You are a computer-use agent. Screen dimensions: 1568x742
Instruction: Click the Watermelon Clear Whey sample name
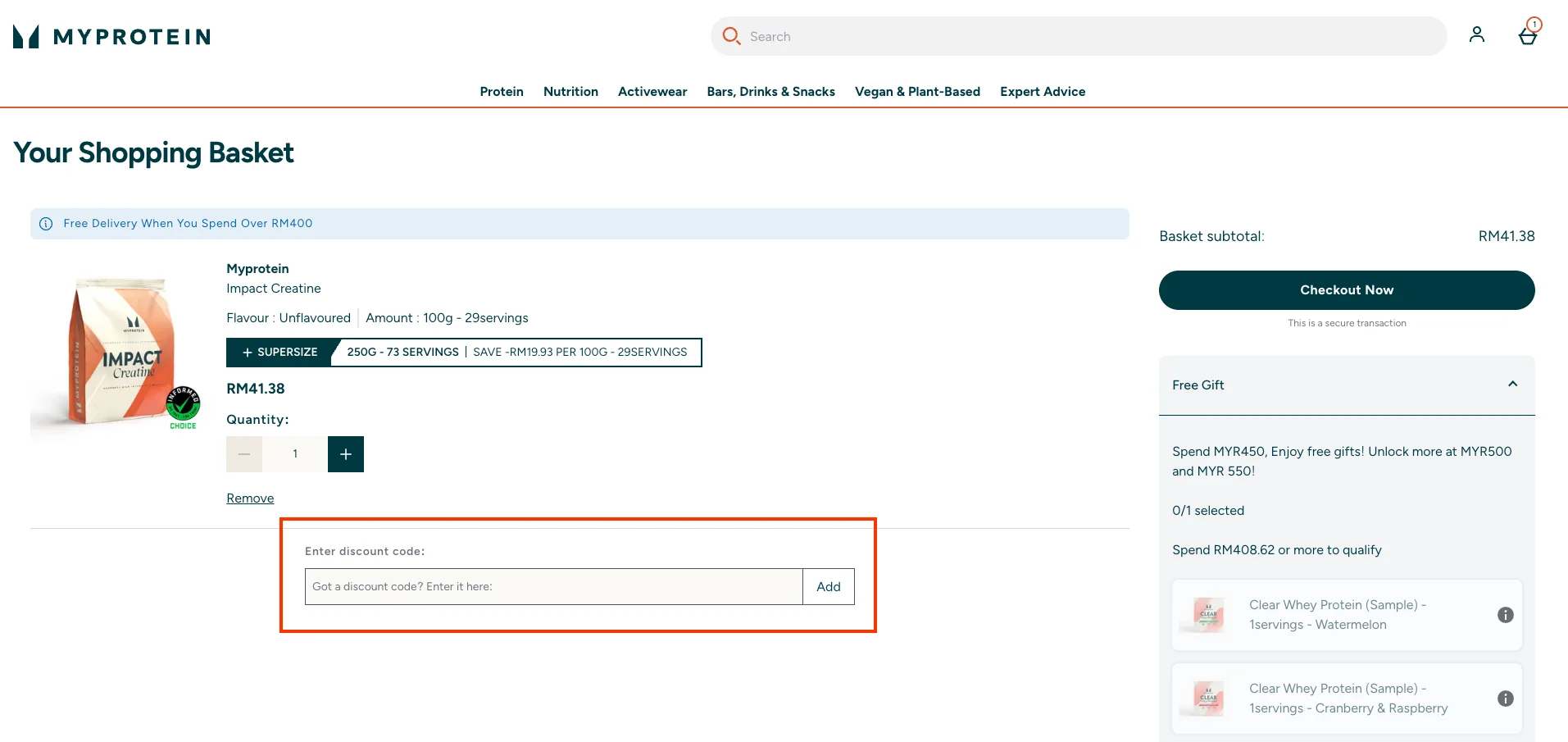1338,615
